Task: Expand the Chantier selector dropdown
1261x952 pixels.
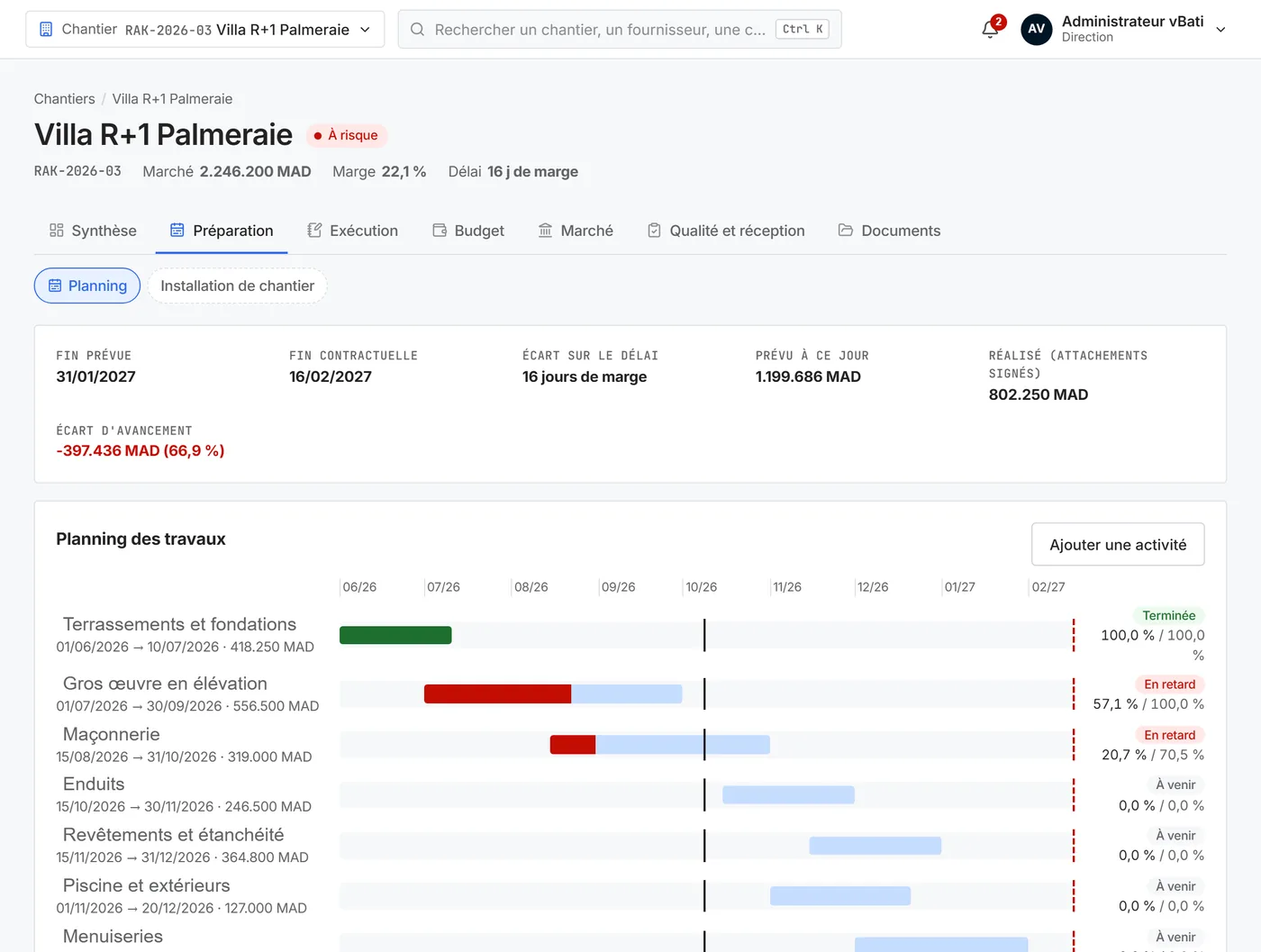Action: (204, 30)
